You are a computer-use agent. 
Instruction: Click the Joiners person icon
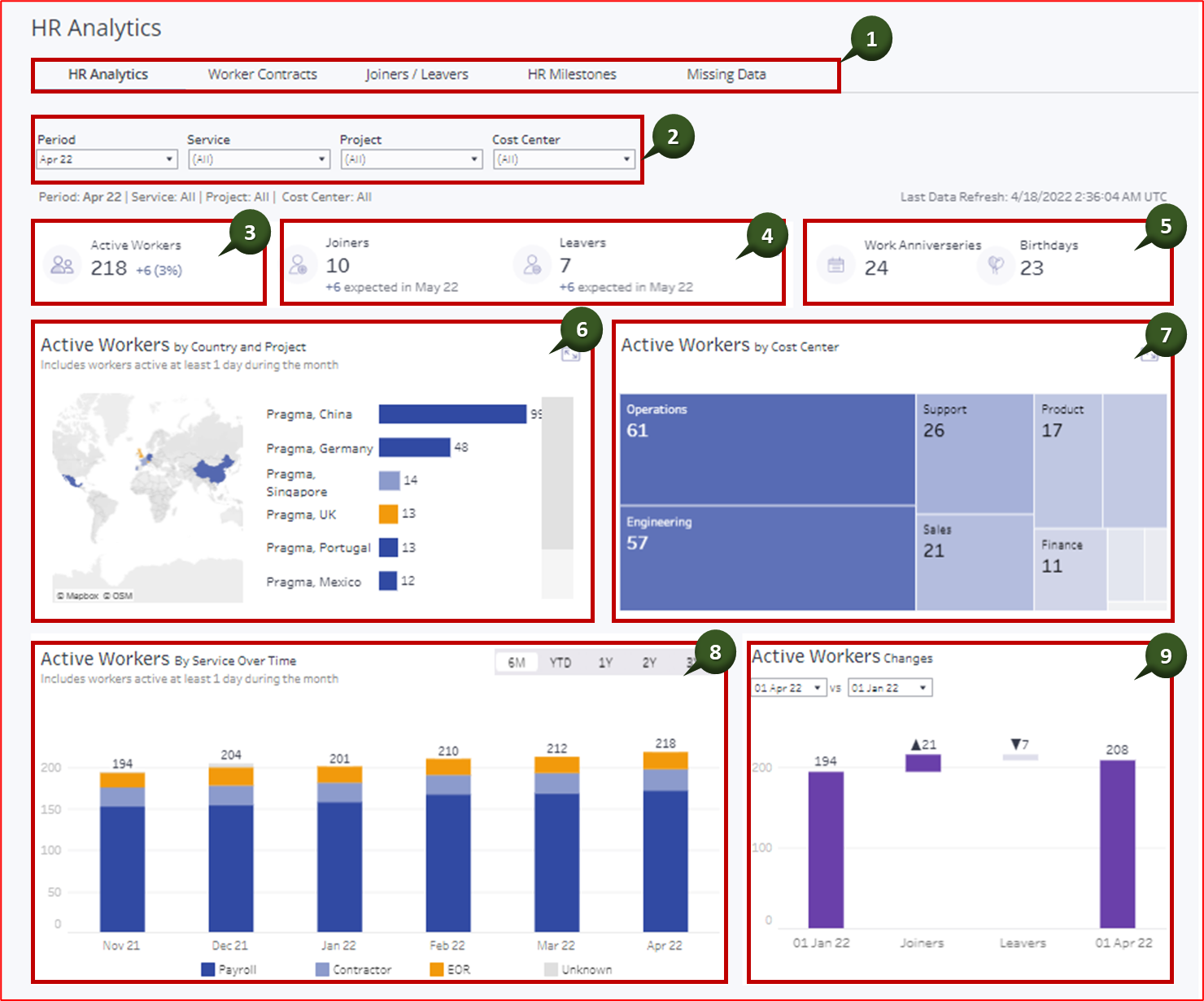coord(299,265)
